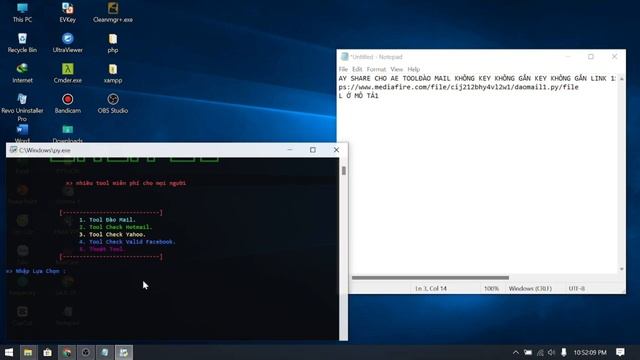
Task: Click '1. Tool Đào Mail.' in the console
Action: coord(107,220)
